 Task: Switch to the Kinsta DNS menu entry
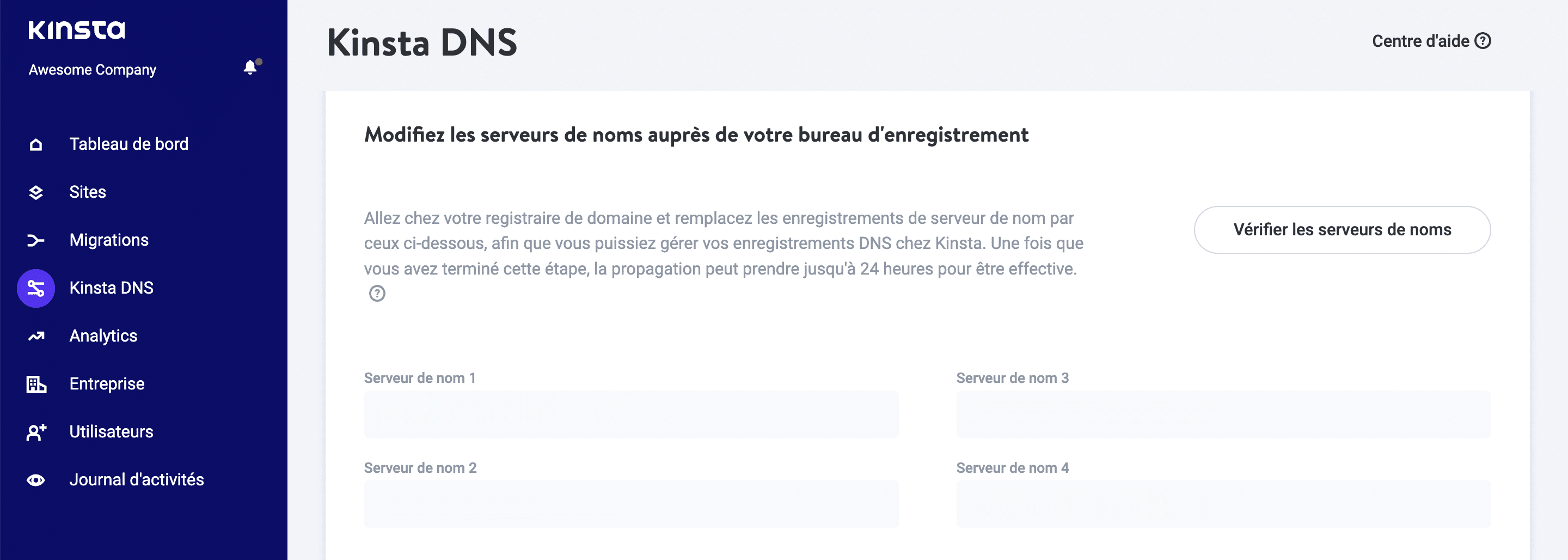(x=112, y=288)
